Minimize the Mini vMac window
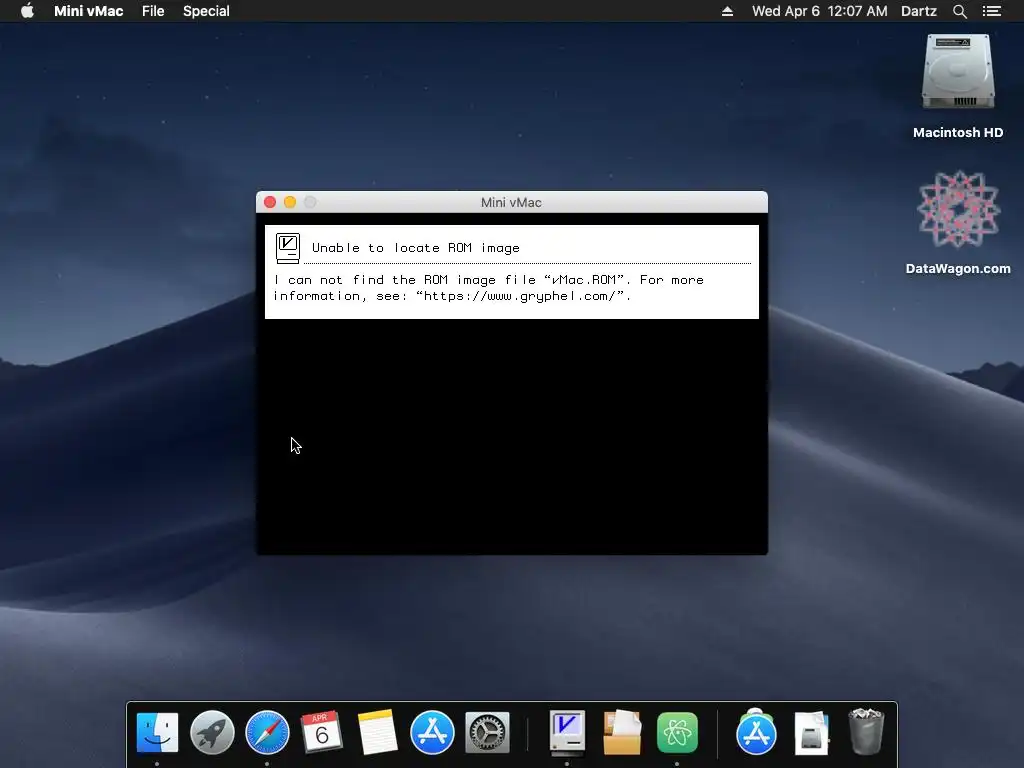The height and width of the screenshot is (768, 1024). point(290,202)
